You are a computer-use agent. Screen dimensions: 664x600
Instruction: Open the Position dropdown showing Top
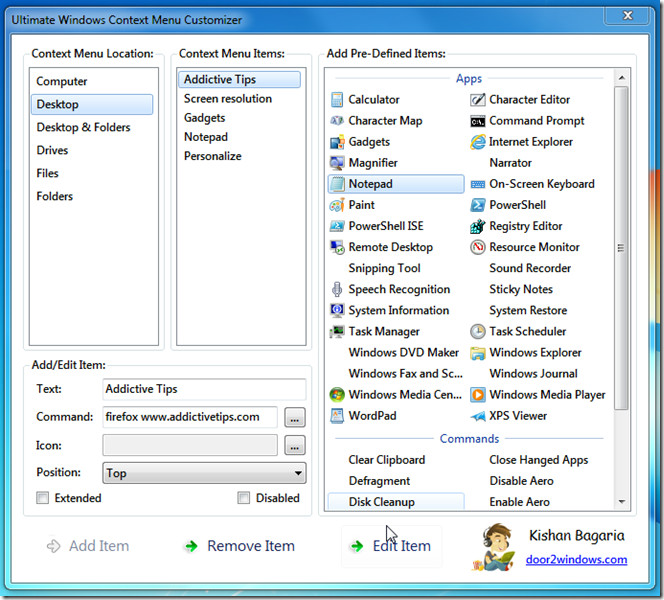(204, 473)
